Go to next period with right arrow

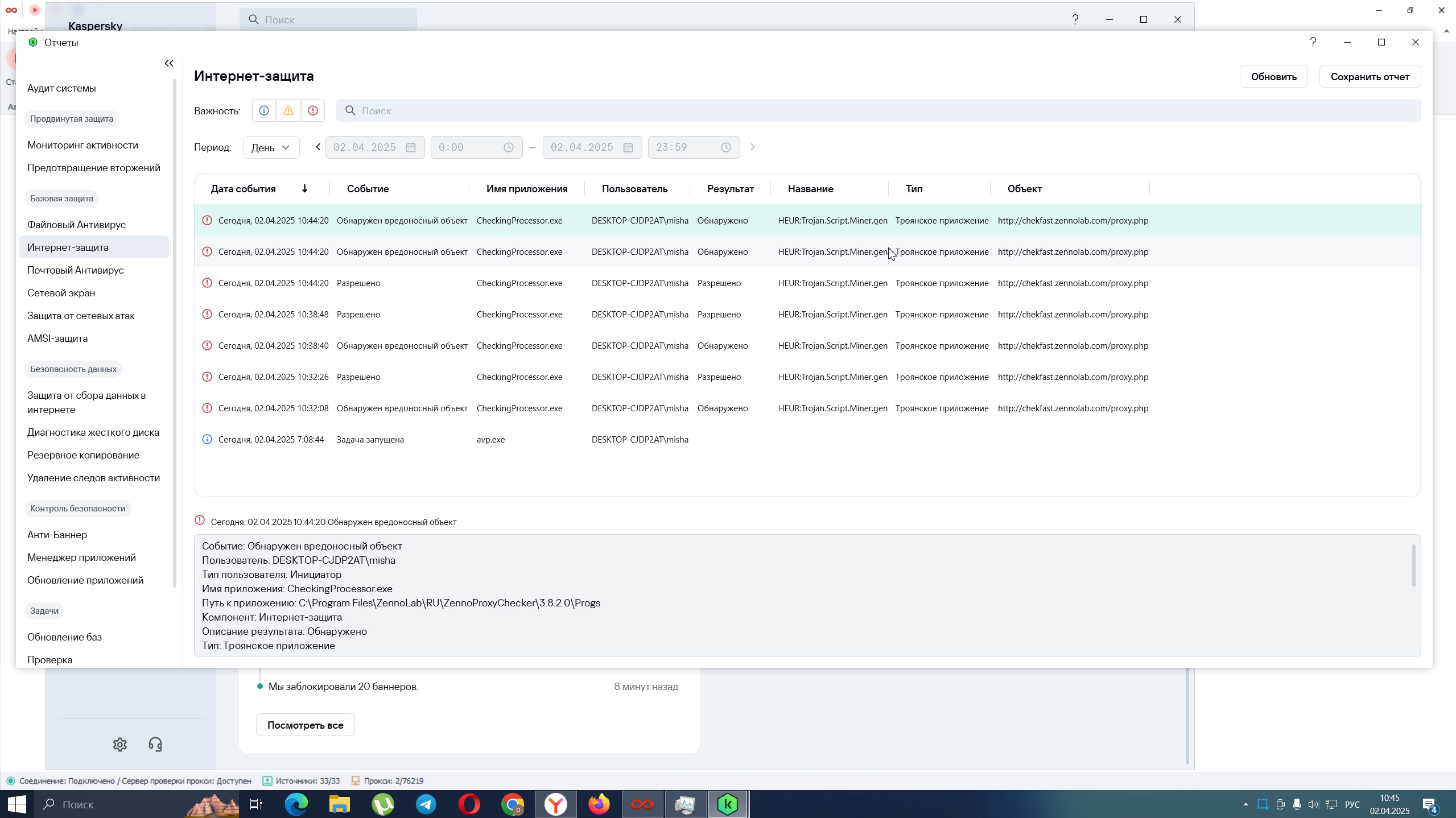tap(753, 147)
